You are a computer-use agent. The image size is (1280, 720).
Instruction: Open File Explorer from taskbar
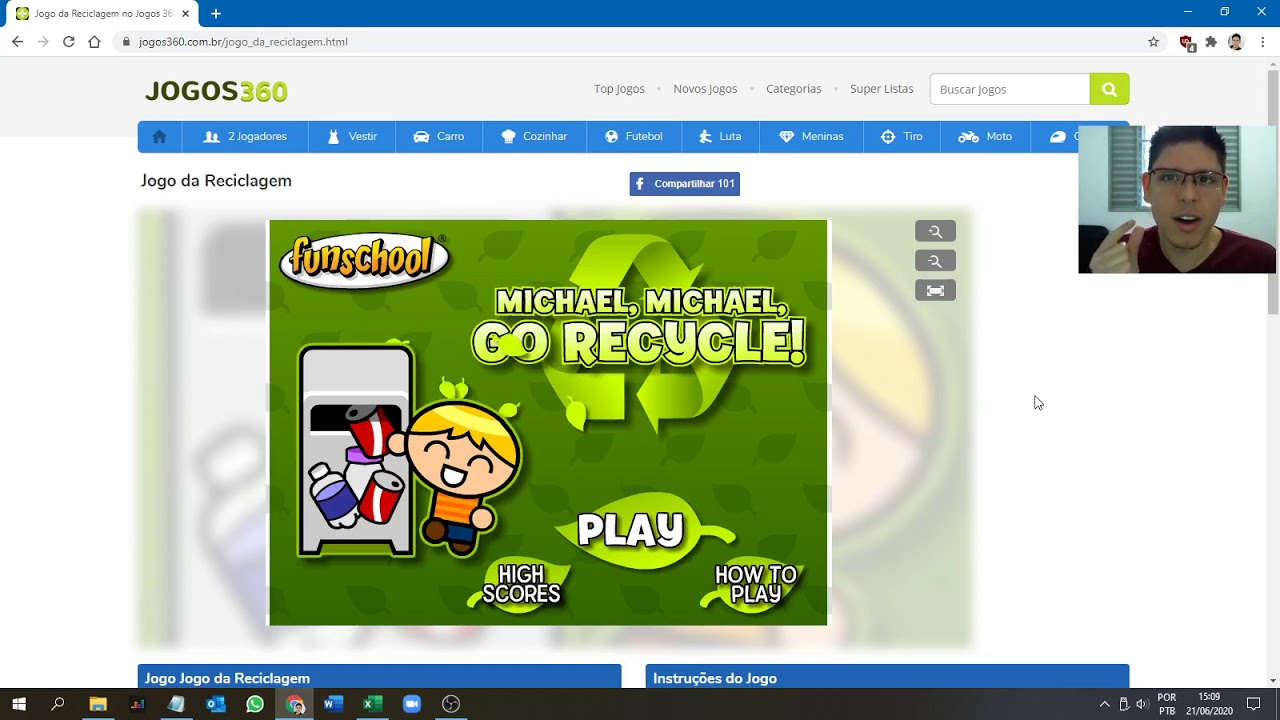pyautogui.click(x=98, y=704)
